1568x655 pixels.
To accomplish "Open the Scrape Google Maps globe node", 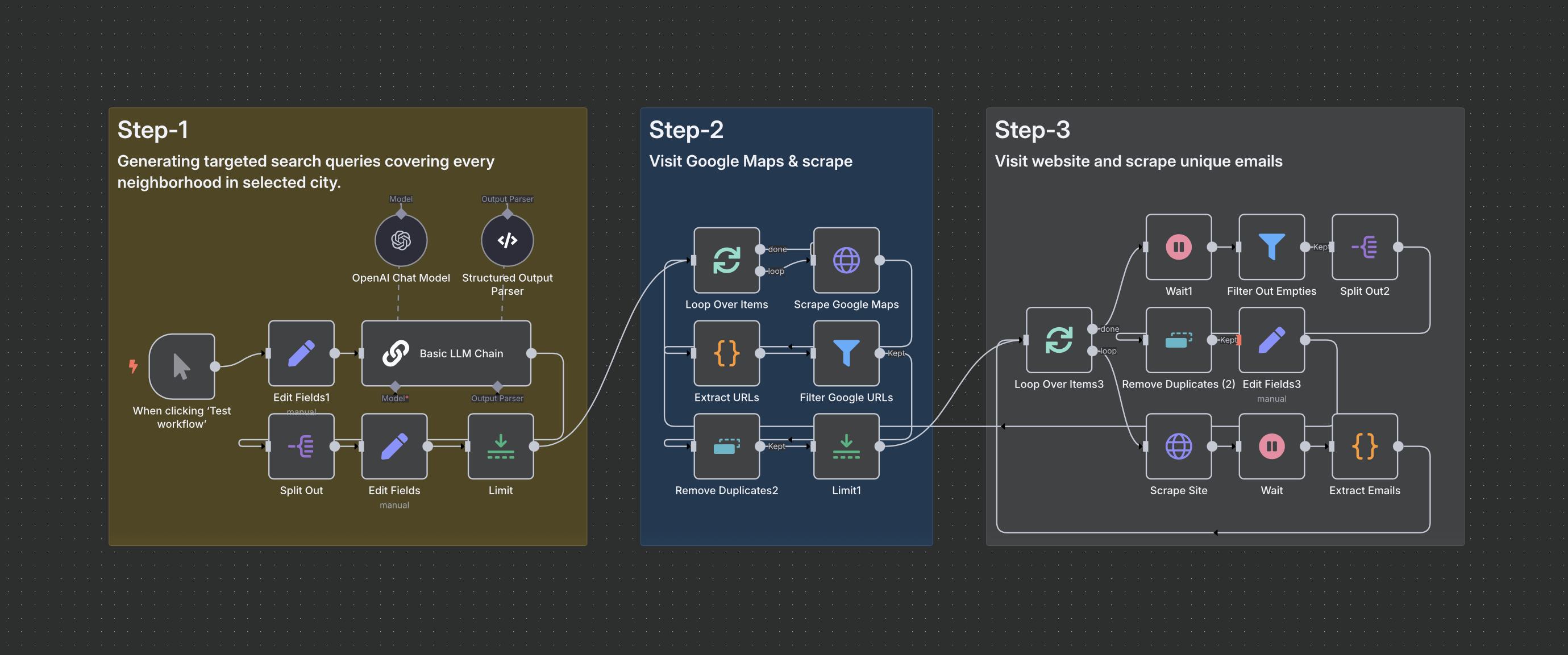I will [846, 260].
